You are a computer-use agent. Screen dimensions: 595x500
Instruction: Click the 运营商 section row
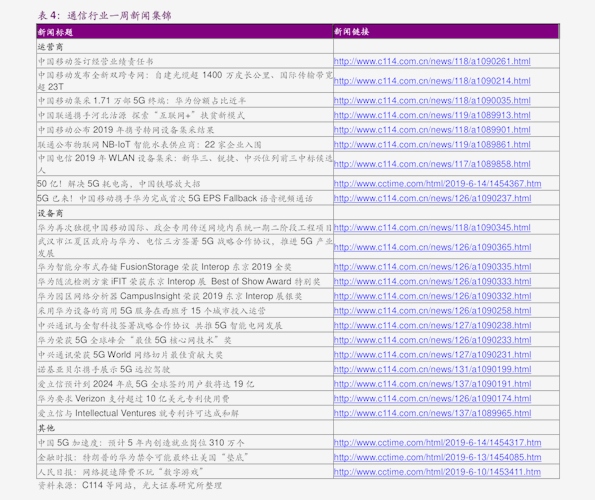298,47
